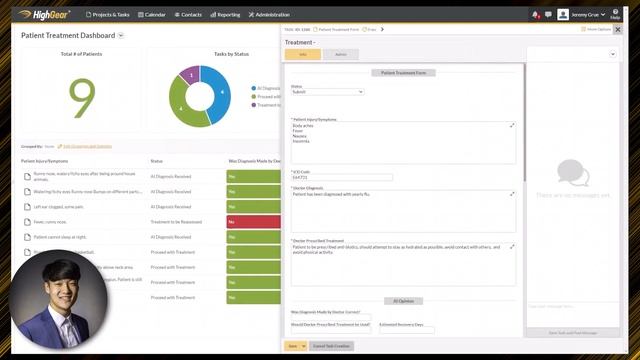Open document icon for Left ear clogged row
The width and height of the screenshot is (640, 360).
coord(27,207)
